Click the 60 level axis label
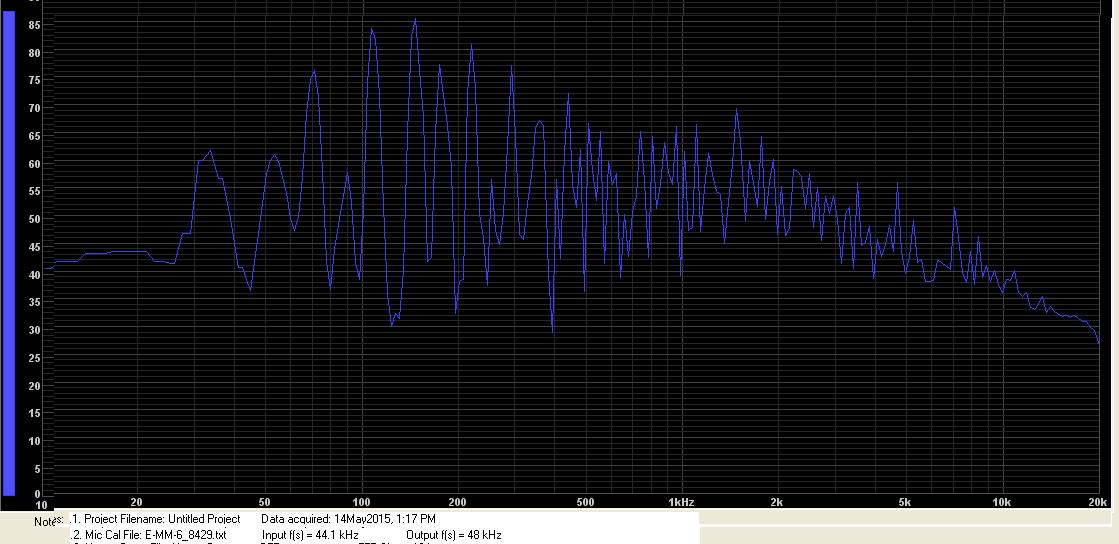Screen dimensions: 1119x544 click(34, 163)
